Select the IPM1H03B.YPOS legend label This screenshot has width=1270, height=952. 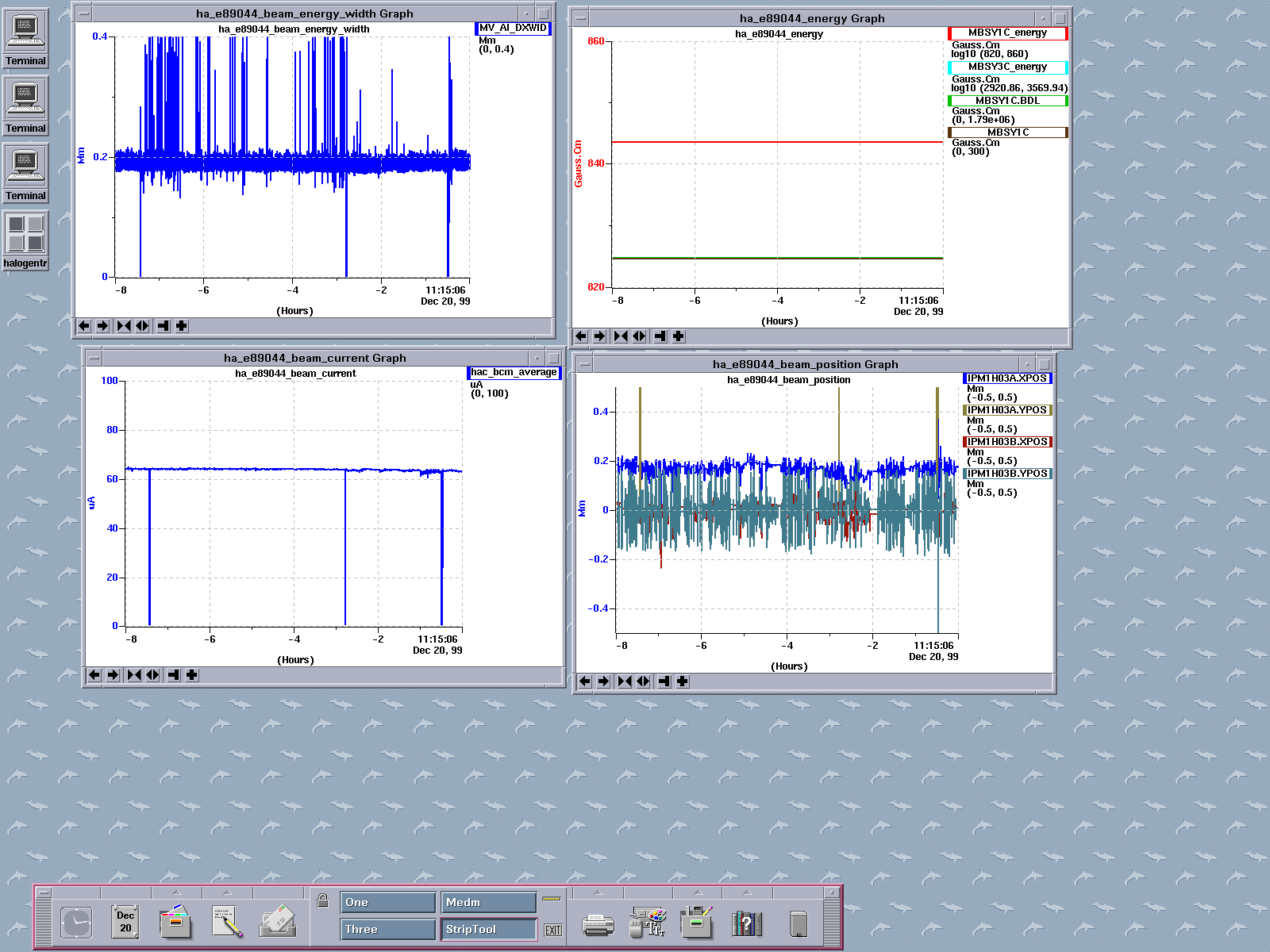[x=1007, y=474]
